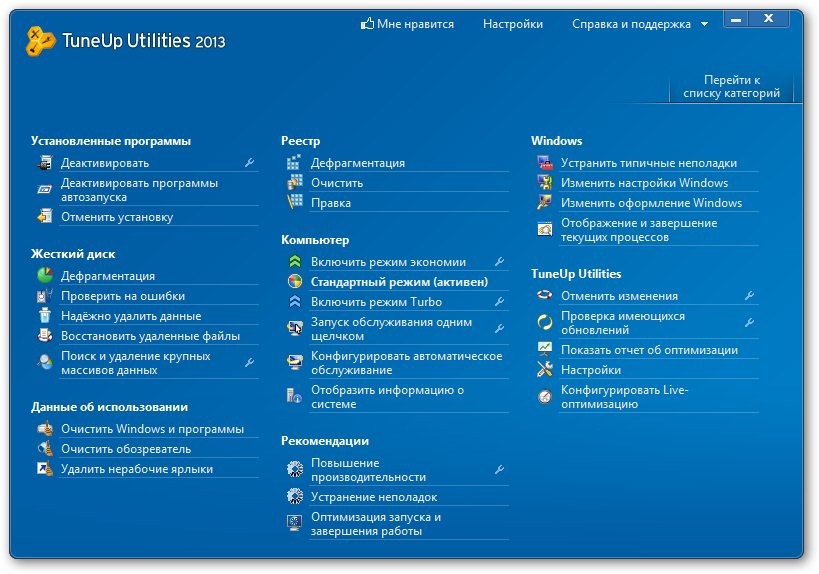Open Показать отчет об оптимизации link

click(649, 350)
